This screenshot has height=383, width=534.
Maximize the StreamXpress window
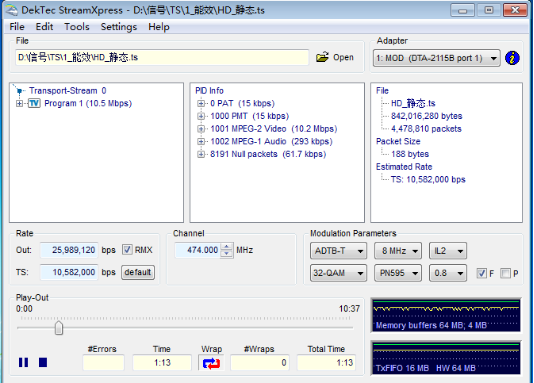(x=489, y=10)
